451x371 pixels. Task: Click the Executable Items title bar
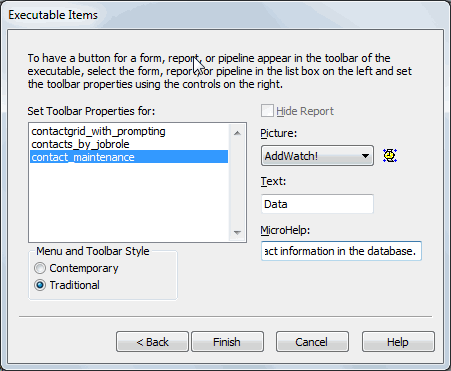click(x=225, y=15)
